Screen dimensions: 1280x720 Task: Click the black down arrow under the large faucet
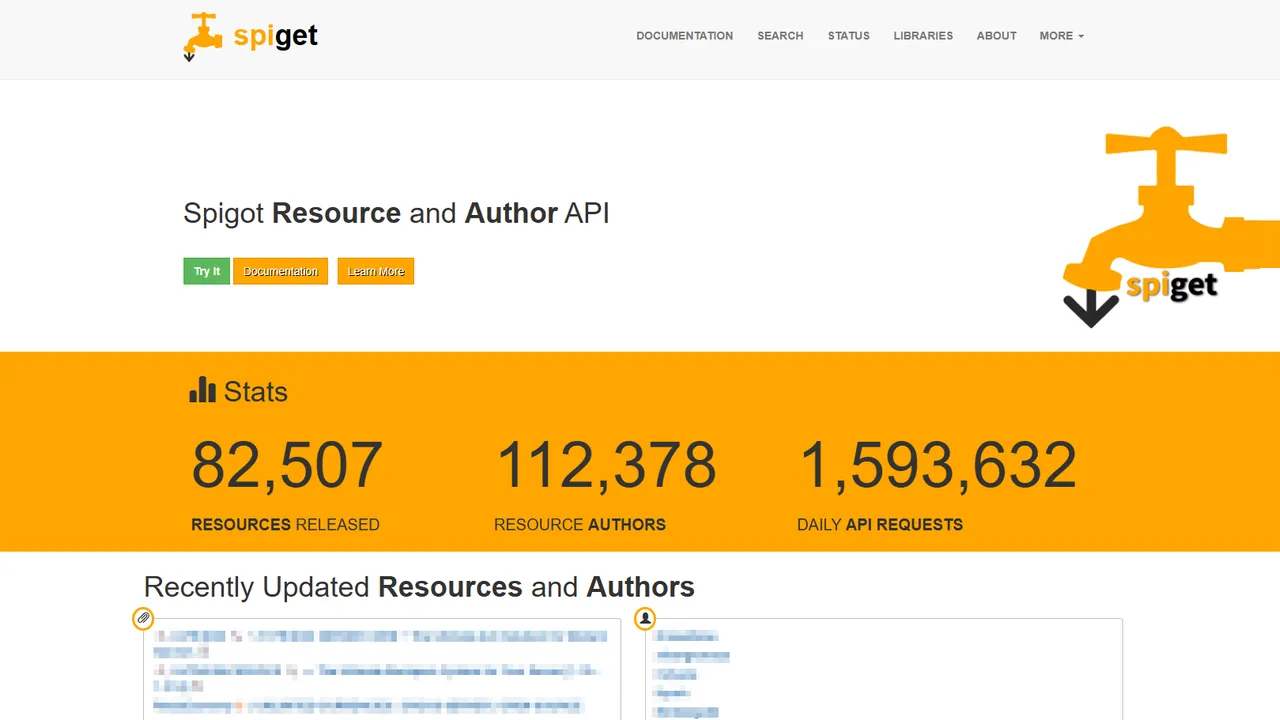pyautogui.click(x=1090, y=309)
